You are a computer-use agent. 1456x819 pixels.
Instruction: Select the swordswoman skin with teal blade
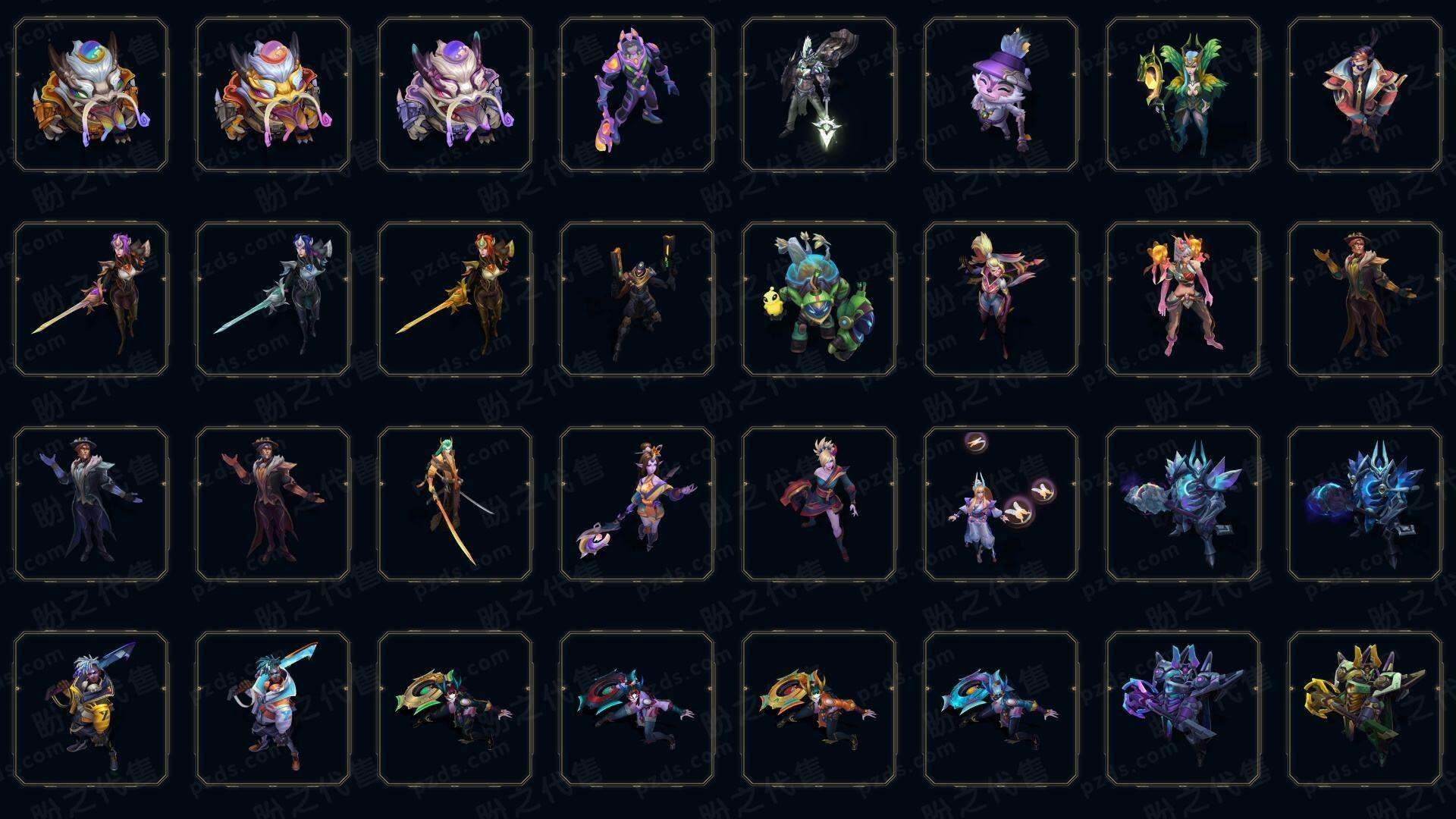click(x=273, y=299)
